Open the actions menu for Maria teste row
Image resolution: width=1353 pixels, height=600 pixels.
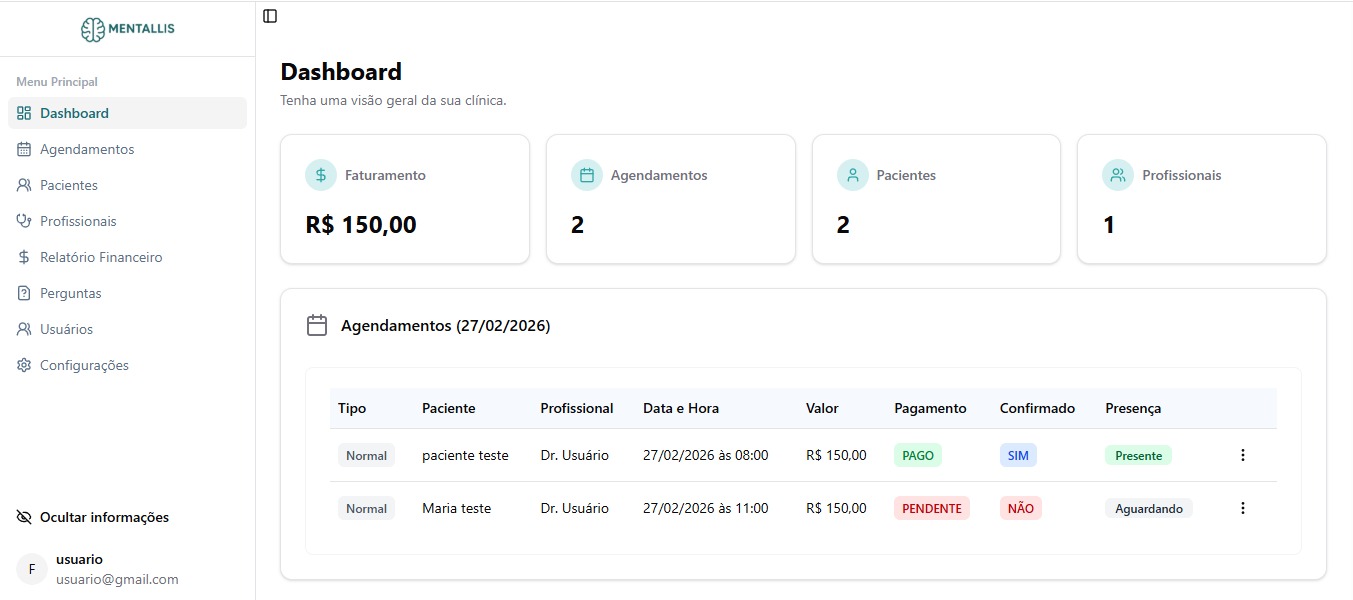tap(1242, 507)
